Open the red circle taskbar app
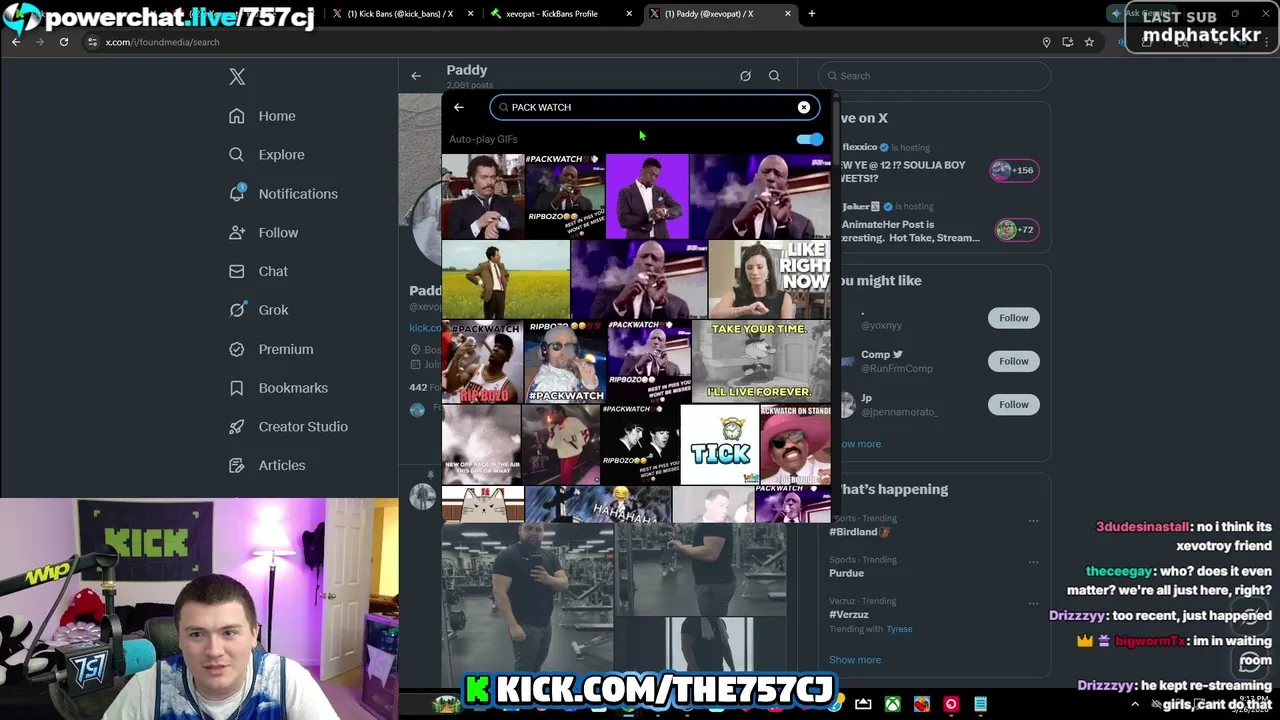Viewport: 1280px width, 720px height. pos(951,705)
